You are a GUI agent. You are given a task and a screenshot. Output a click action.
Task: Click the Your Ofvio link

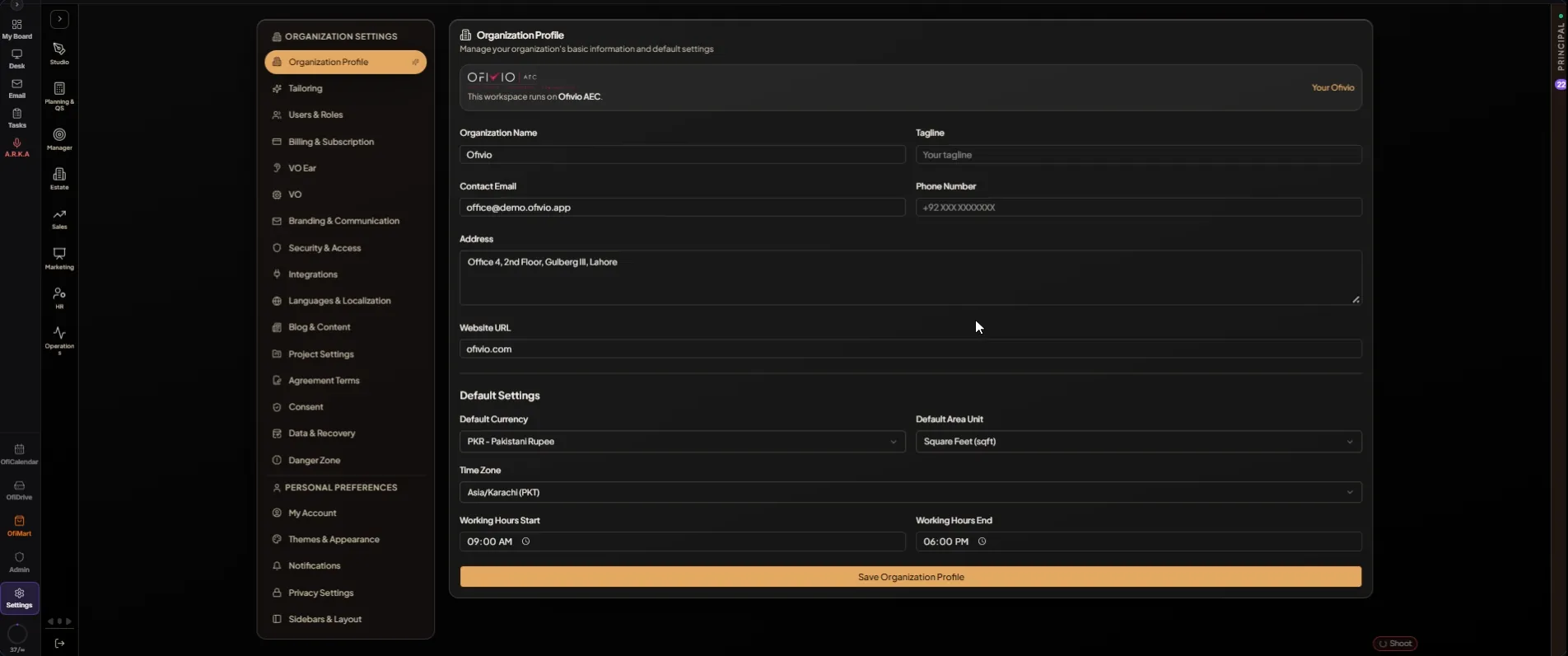tap(1332, 87)
